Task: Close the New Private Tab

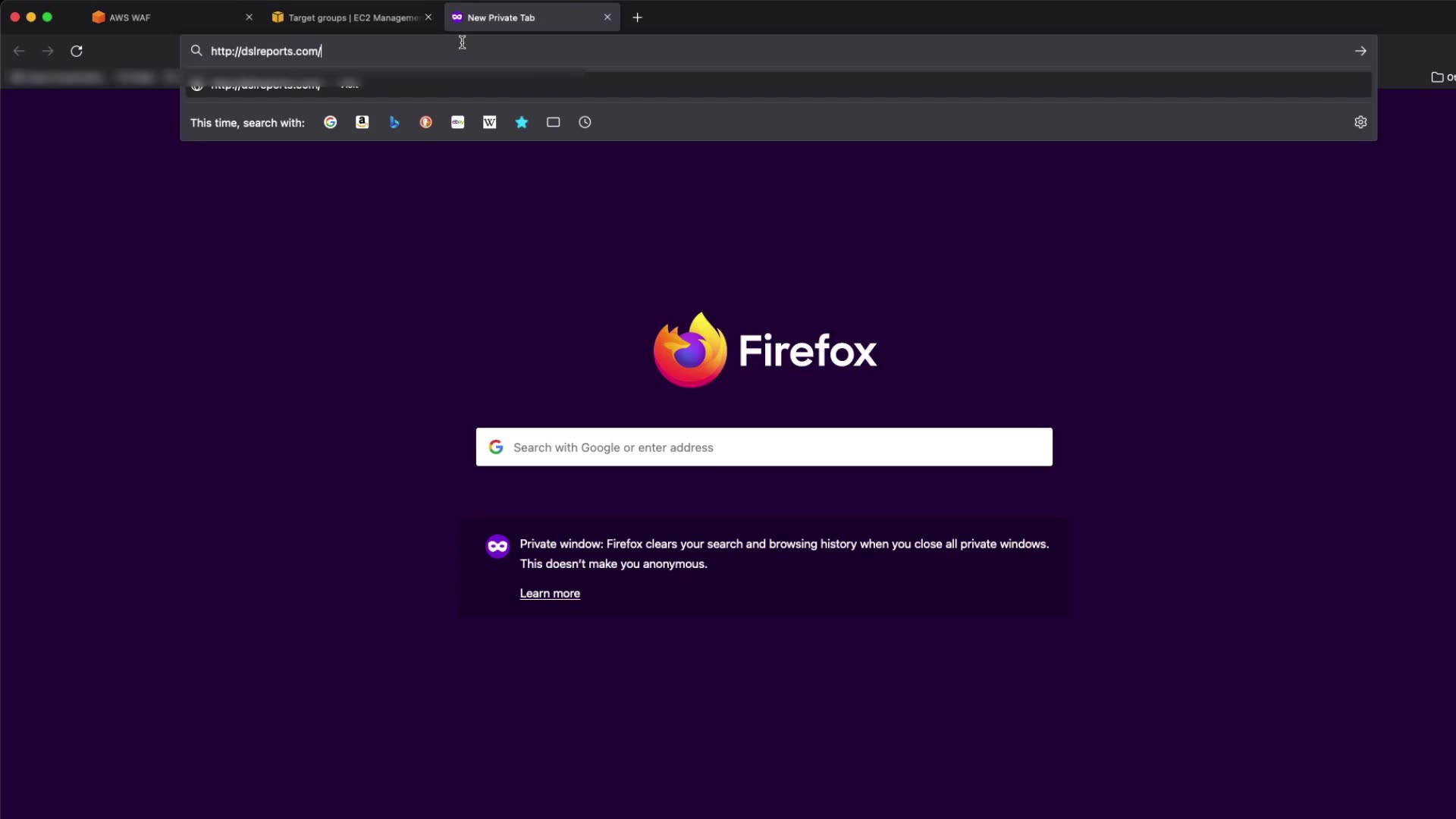Action: tap(607, 17)
